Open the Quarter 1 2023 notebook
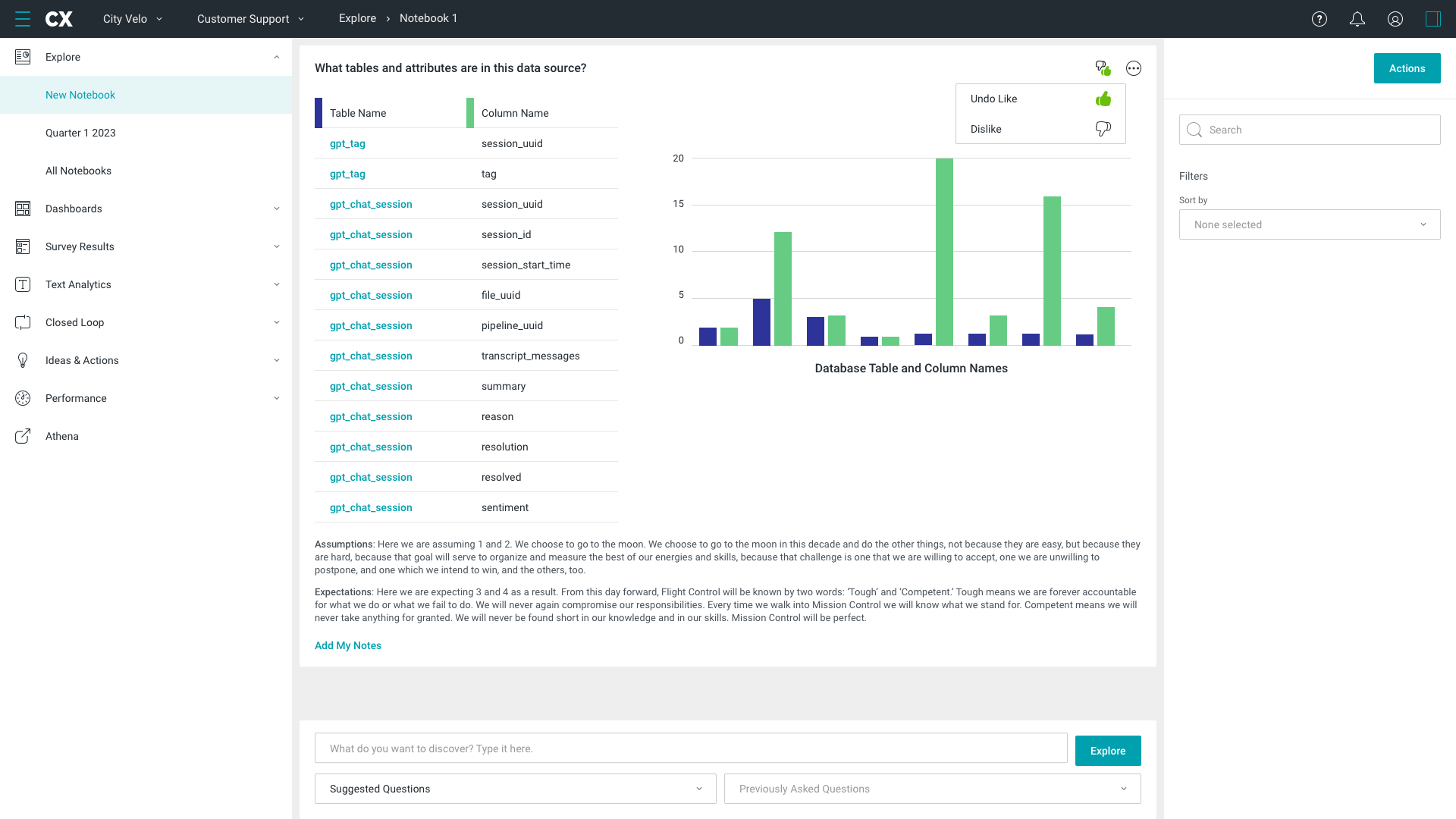 (x=80, y=133)
